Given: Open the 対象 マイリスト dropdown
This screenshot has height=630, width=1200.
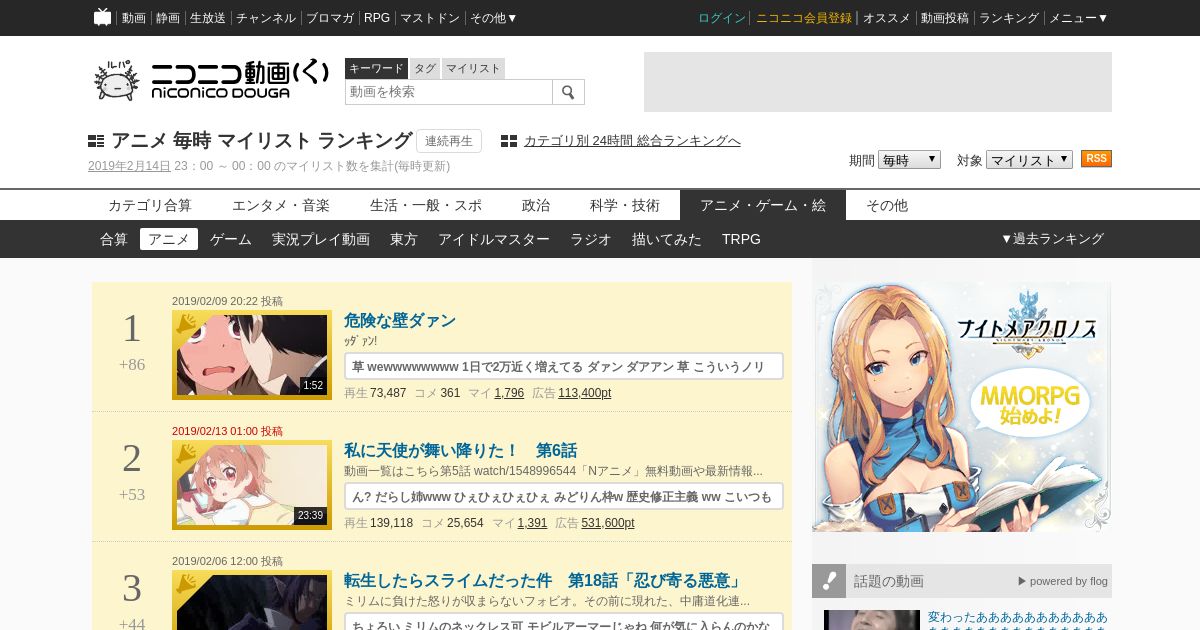Looking at the screenshot, I should [x=1029, y=160].
